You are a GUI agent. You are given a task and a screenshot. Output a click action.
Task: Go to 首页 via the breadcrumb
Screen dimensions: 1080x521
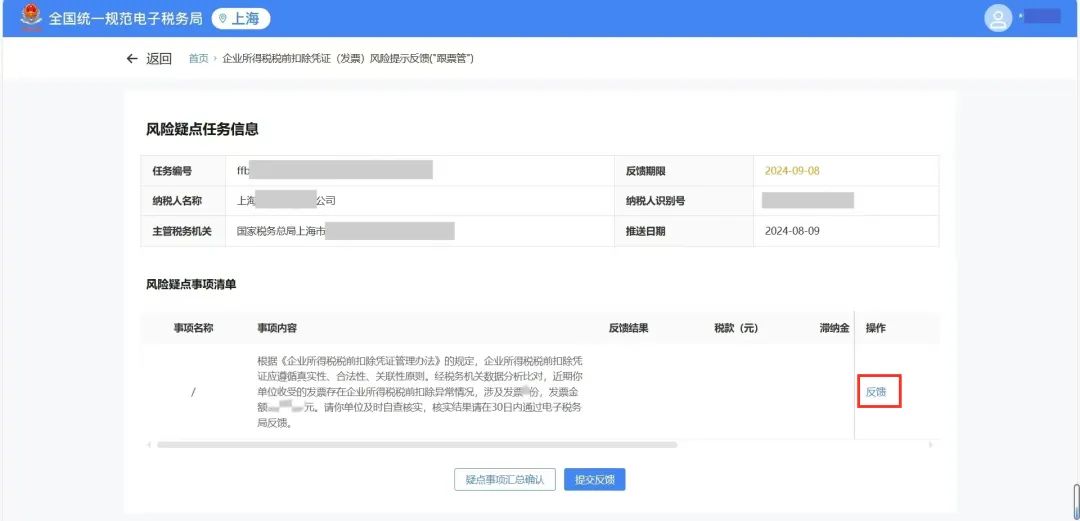click(198, 59)
